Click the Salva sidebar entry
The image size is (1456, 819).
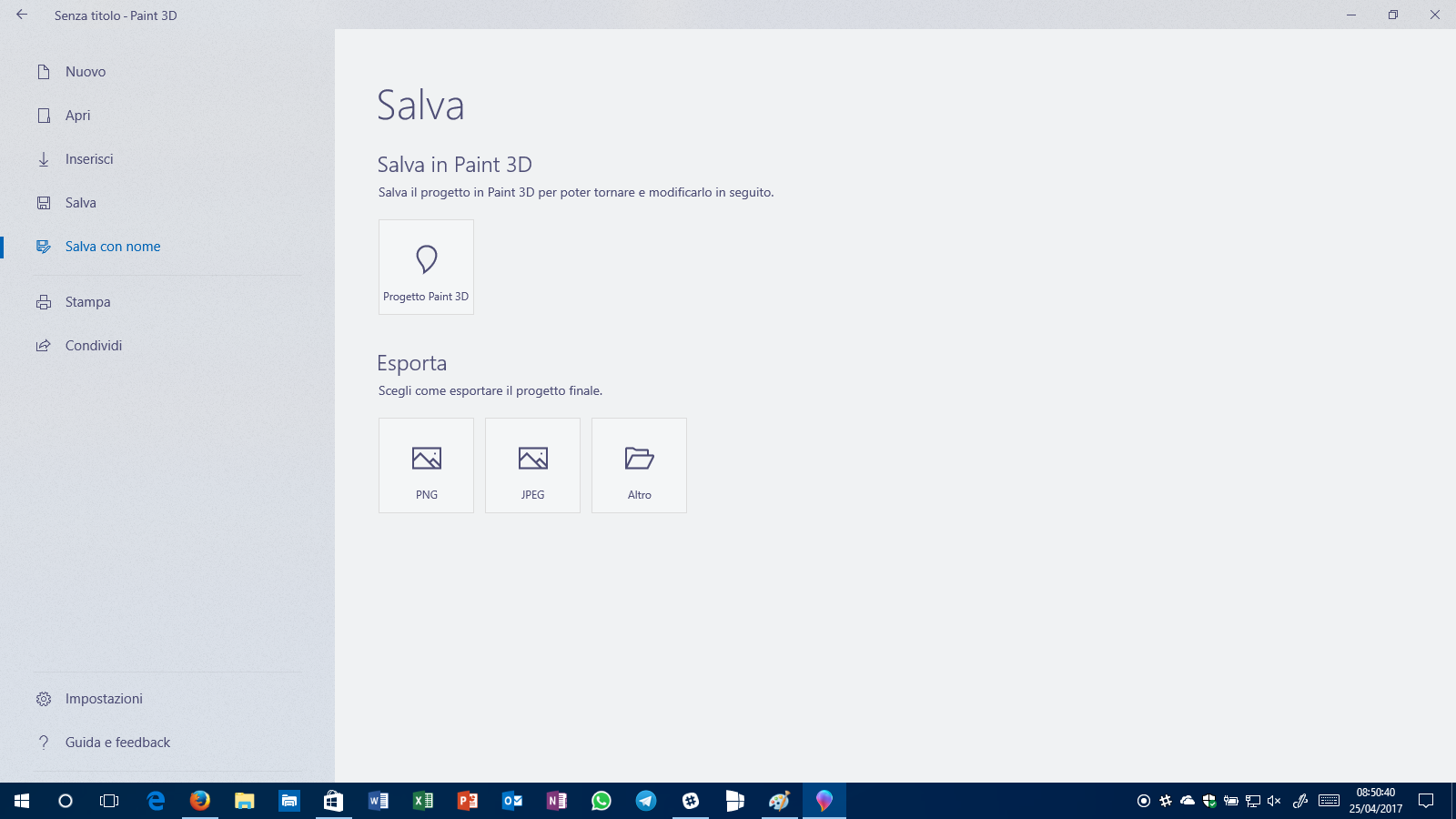[x=167, y=203]
